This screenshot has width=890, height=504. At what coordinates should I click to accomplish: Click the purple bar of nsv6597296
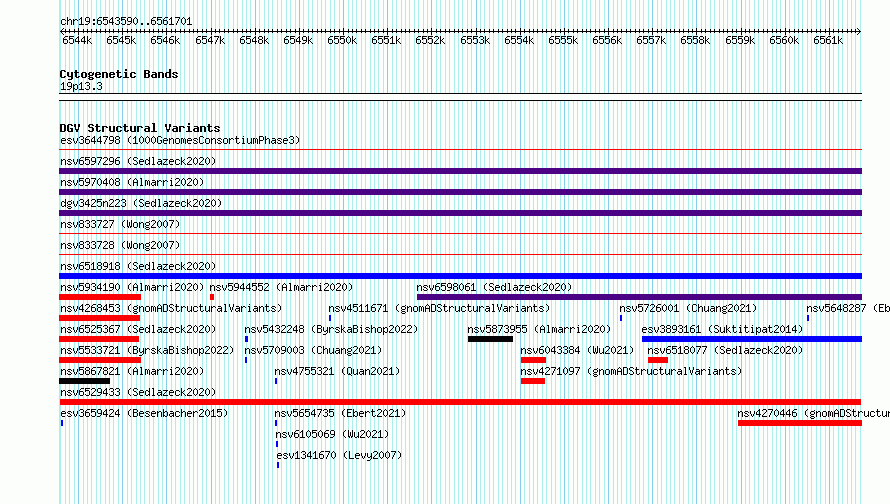click(x=460, y=171)
